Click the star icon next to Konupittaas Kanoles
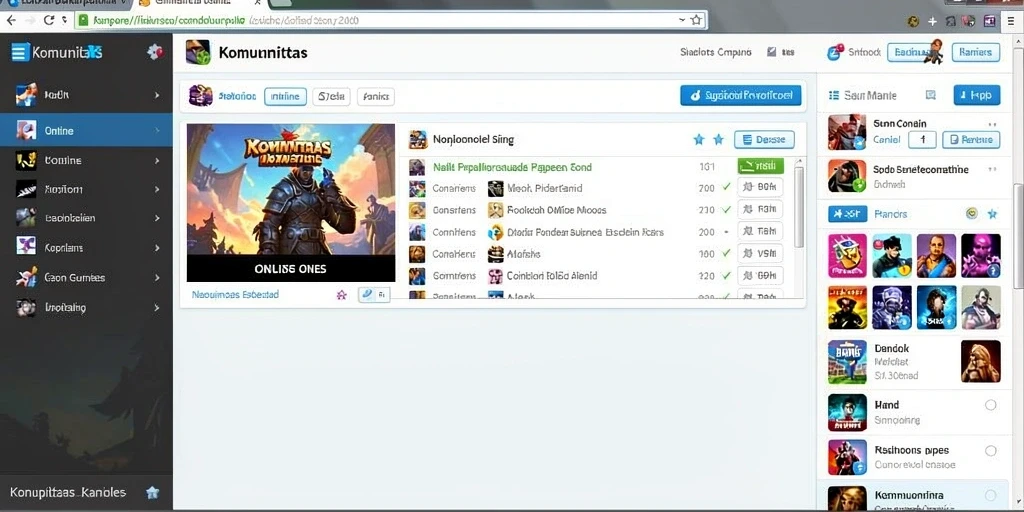 152,492
